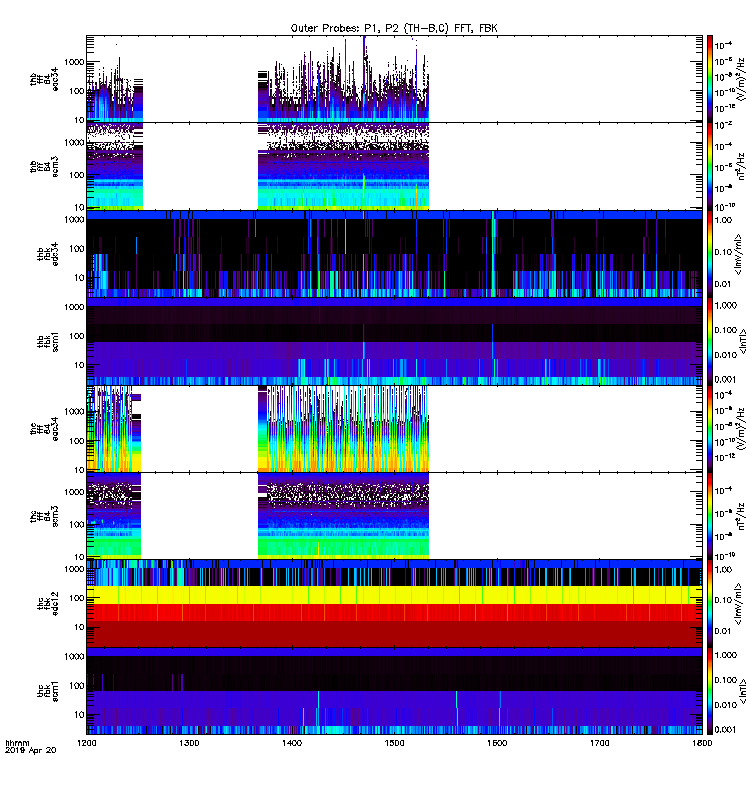Click the "2019 Apr 20" date label

pyautogui.click(x=30, y=750)
